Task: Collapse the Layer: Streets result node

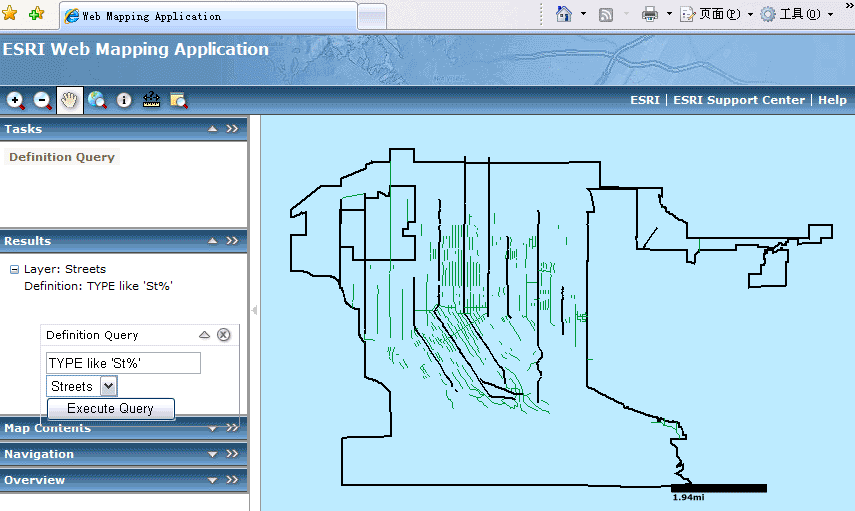Action: click(15, 269)
